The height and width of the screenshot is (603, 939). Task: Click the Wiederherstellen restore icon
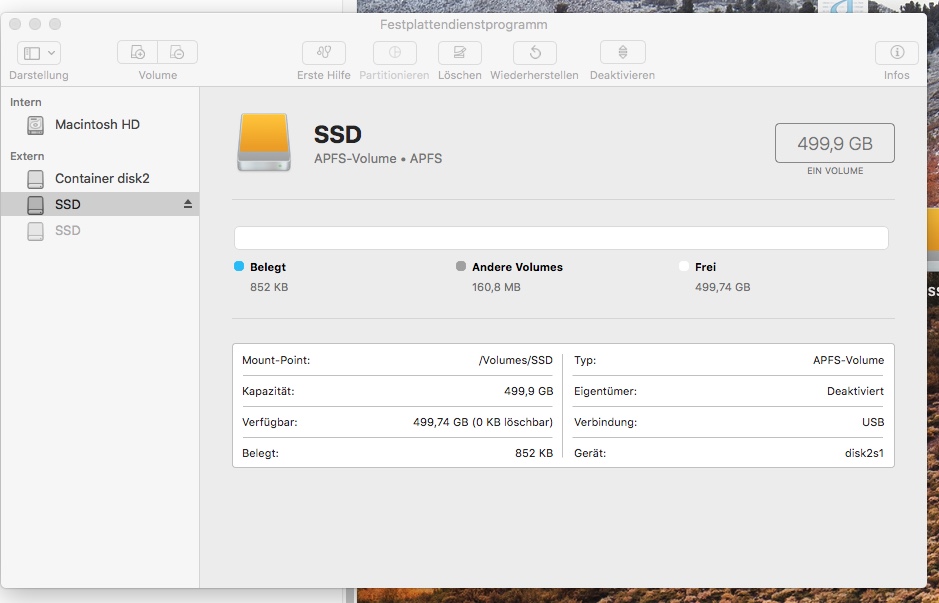coord(535,53)
